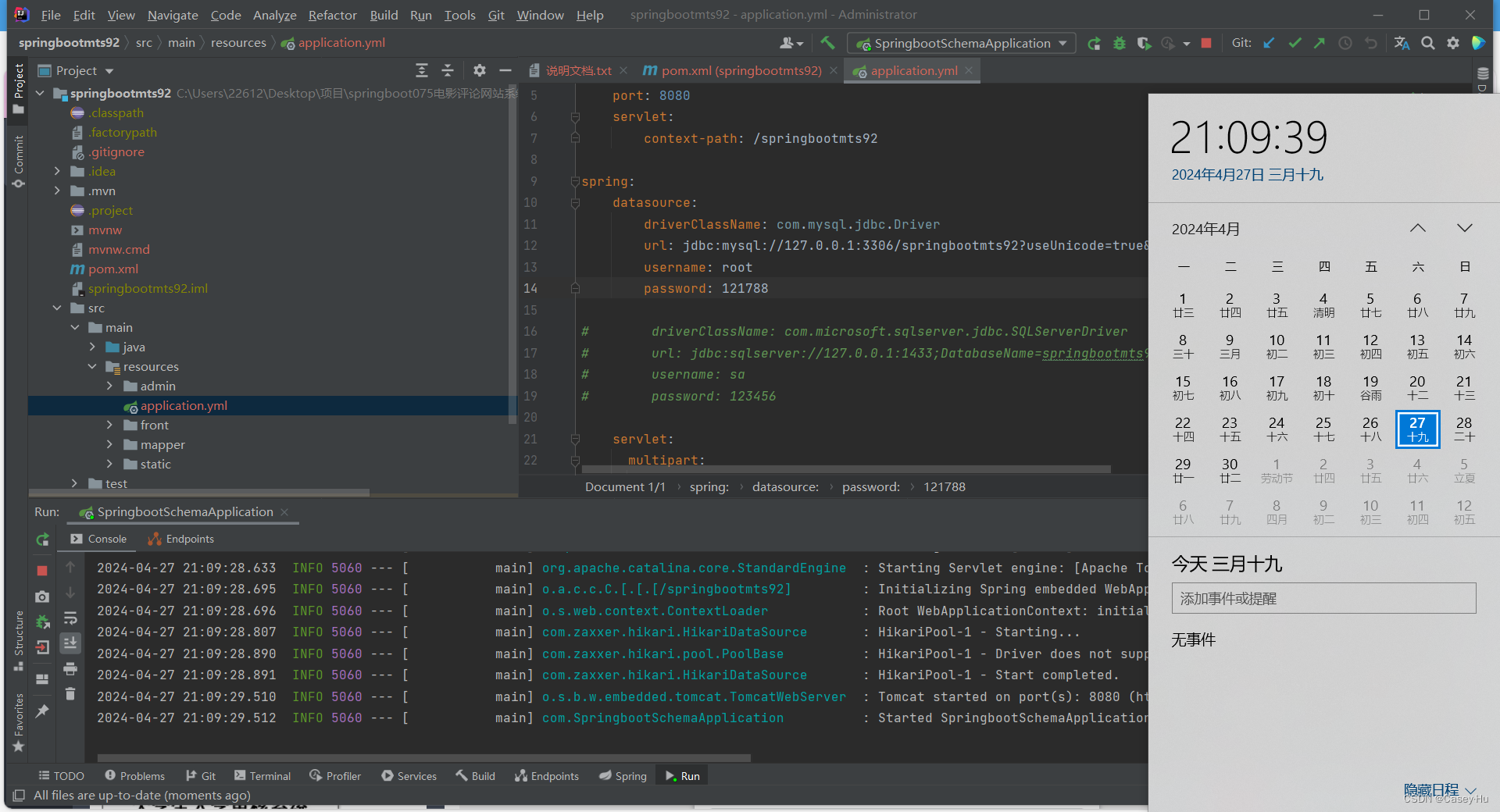Click the console horizontal scrollbar
Image resolution: width=1500 pixels, height=812 pixels.
tap(423, 757)
